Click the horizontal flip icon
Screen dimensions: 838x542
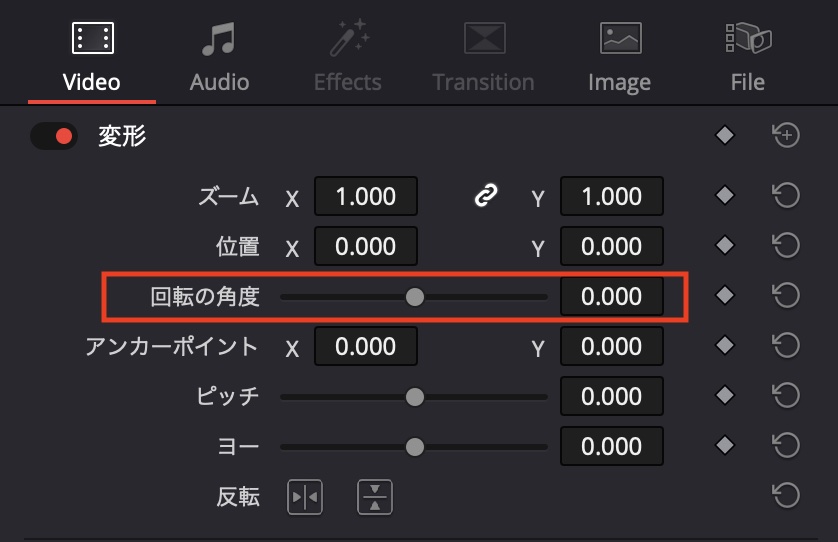pyautogui.click(x=305, y=497)
